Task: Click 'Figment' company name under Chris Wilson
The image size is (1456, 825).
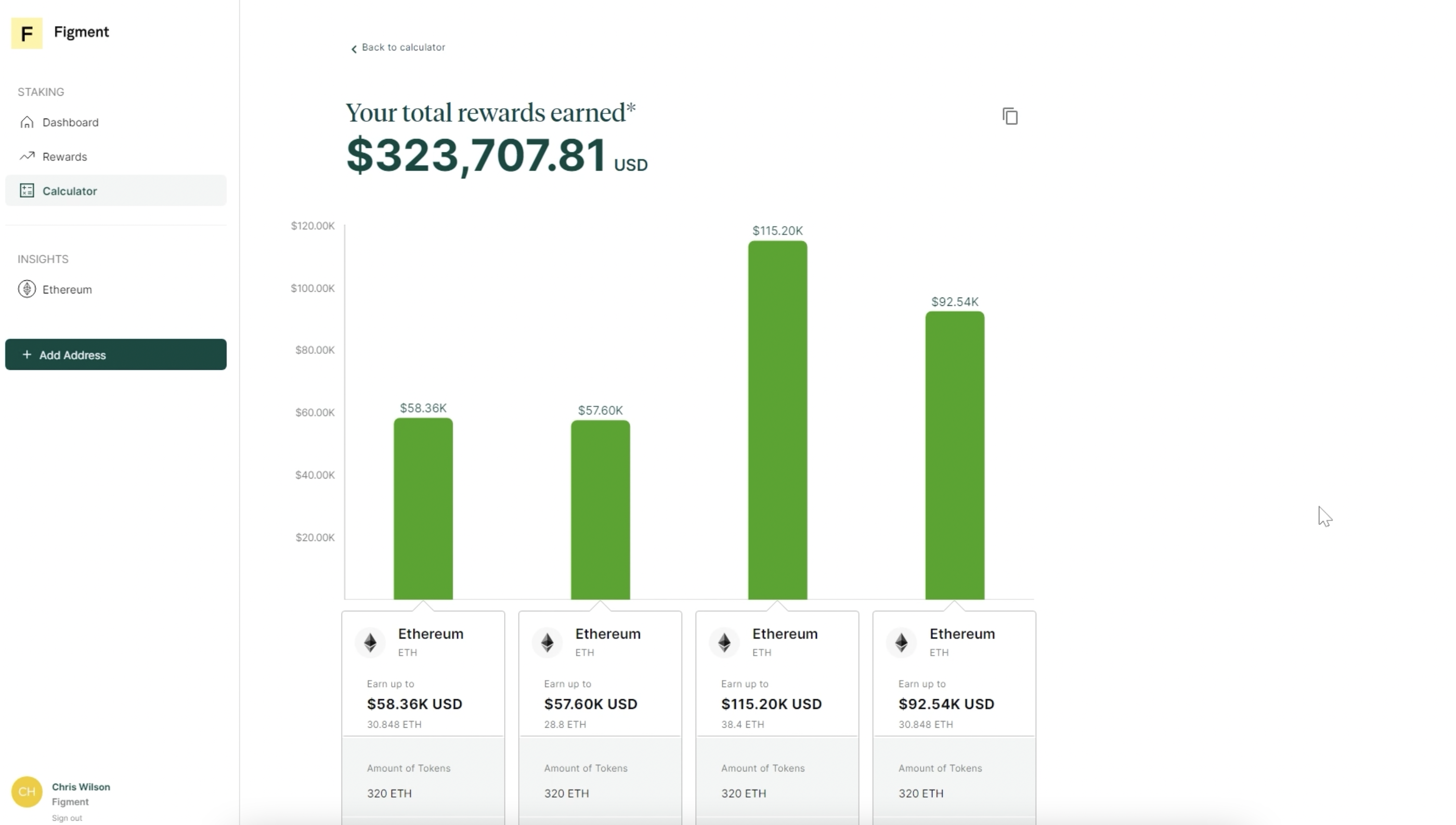Action: pyautogui.click(x=70, y=802)
